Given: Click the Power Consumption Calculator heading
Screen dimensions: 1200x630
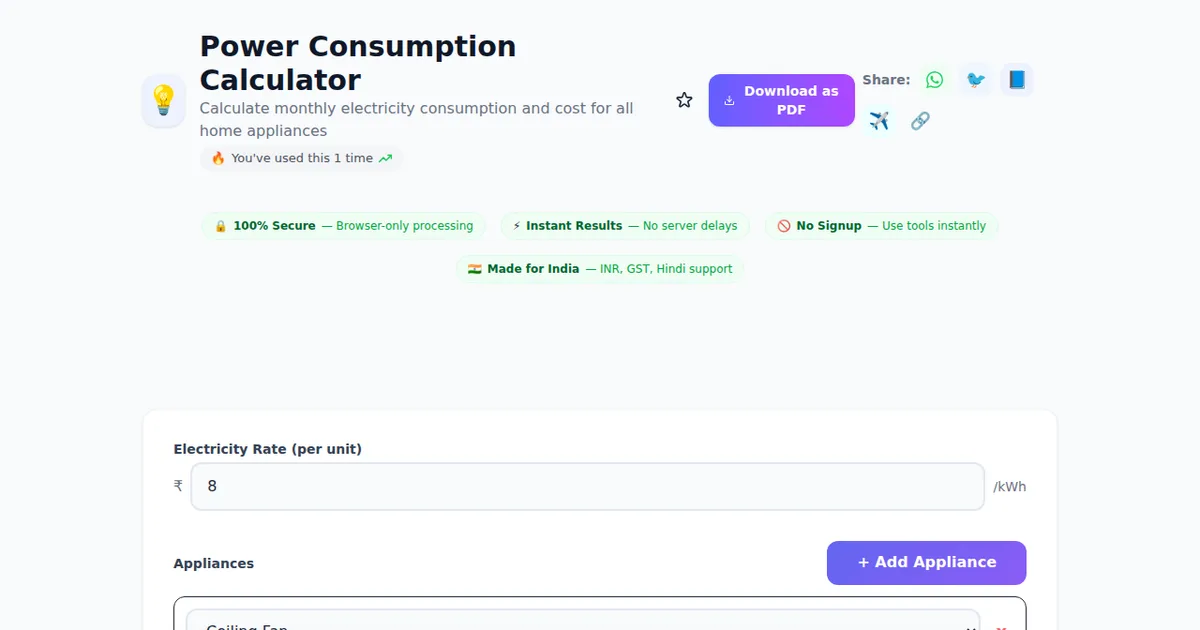Looking at the screenshot, I should [358, 62].
